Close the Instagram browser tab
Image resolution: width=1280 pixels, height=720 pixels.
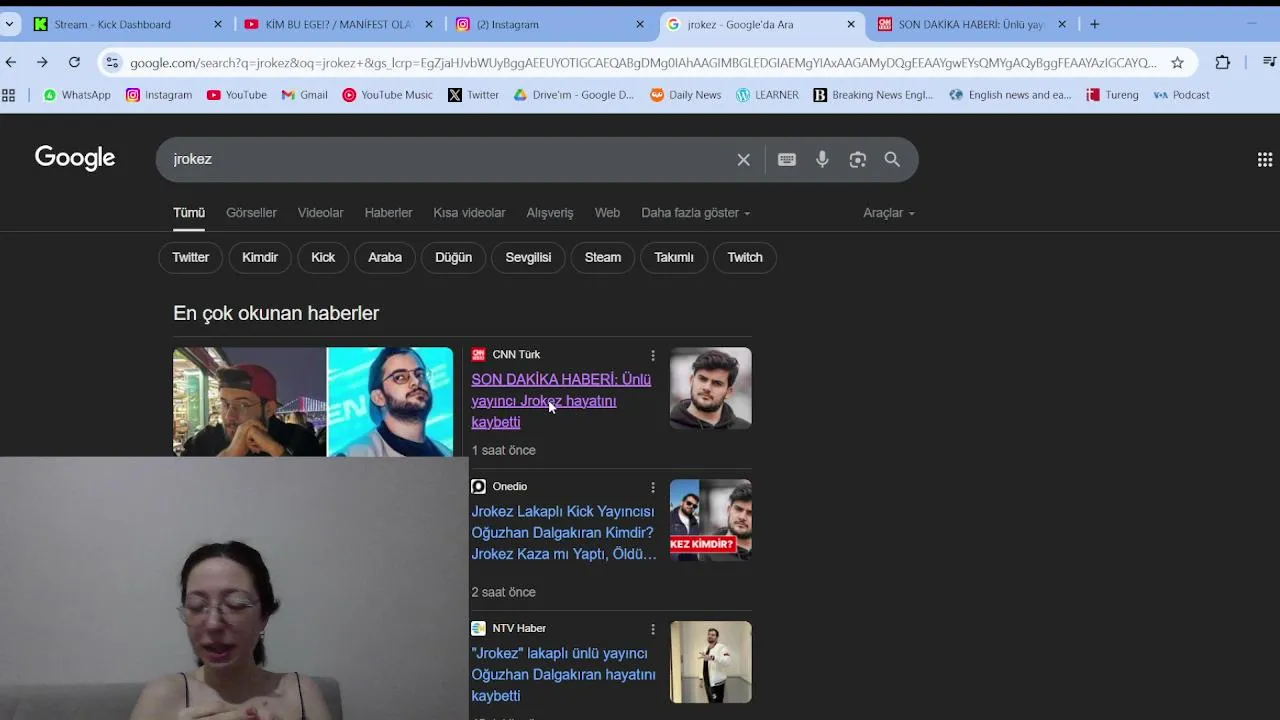pyautogui.click(x=640, y=24)
